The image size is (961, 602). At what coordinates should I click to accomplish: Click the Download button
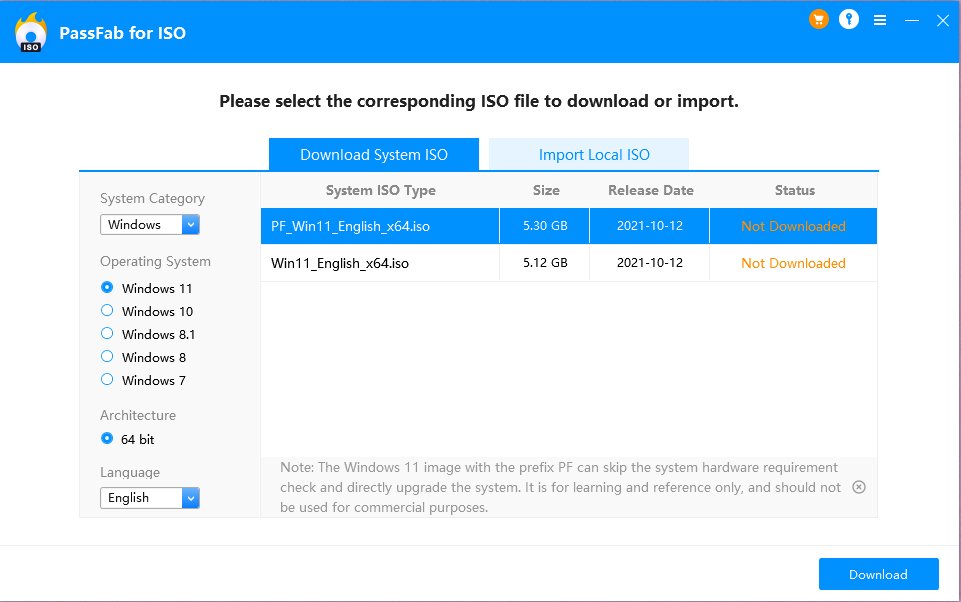pyautogui.click(x=878, y=574)
